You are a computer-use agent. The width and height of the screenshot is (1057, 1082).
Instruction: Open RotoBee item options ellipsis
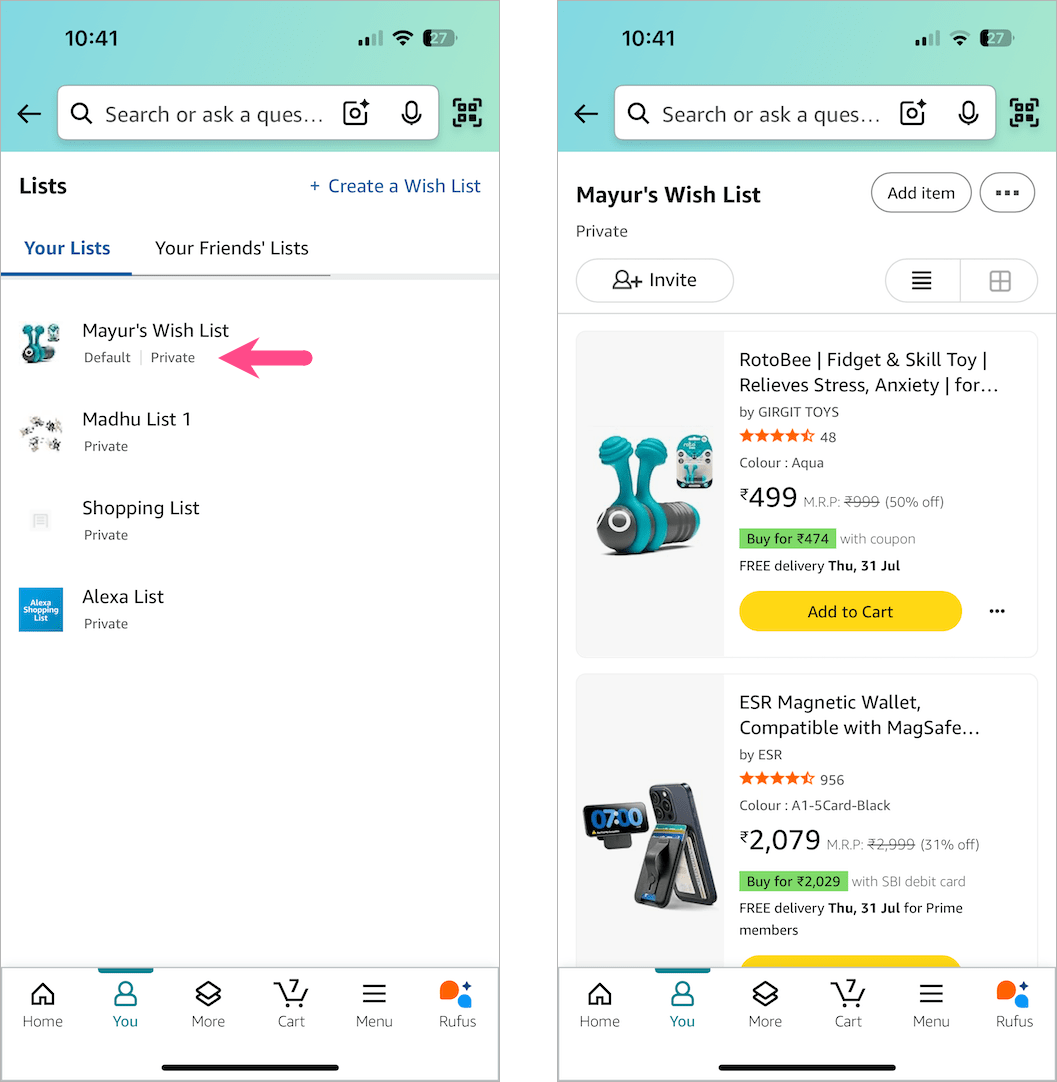pyautogui.click(x=997, y=611)
